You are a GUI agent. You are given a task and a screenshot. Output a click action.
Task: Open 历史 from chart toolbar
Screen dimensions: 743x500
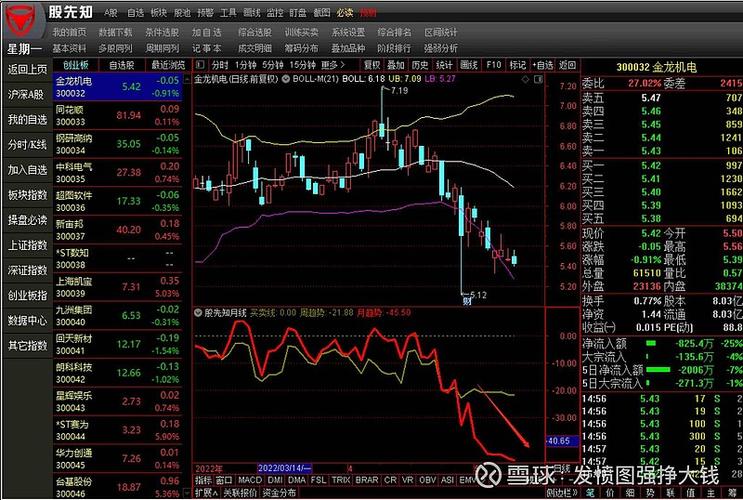(420, 65)
